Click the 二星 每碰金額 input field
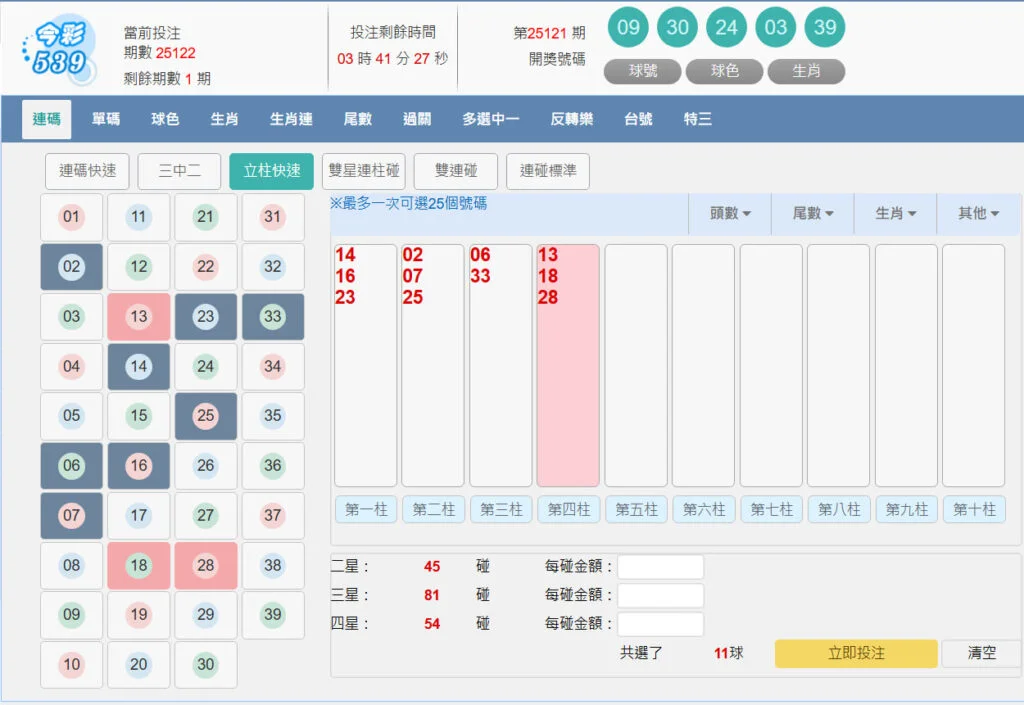The height and width of the screenshot is (705, 1024). 660,565
